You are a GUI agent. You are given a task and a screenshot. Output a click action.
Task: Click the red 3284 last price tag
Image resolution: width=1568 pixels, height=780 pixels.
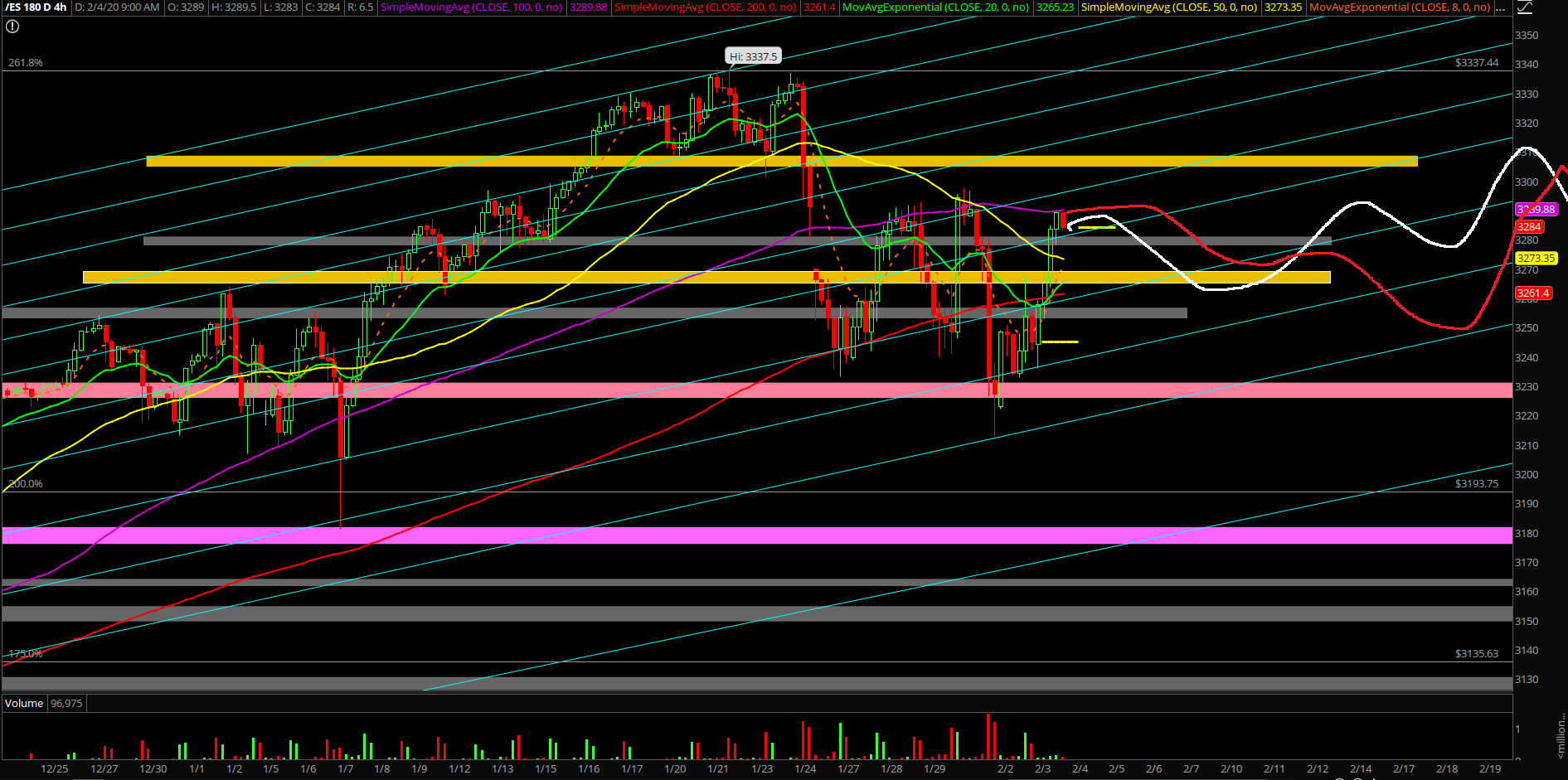pyautogui.click(x=1529, y=227)
